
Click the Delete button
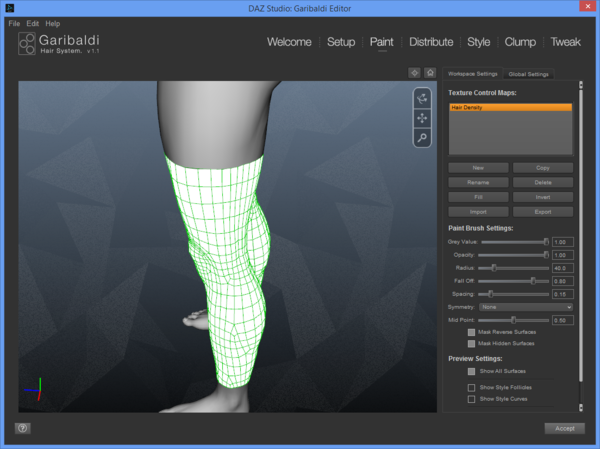click(543, 182)
